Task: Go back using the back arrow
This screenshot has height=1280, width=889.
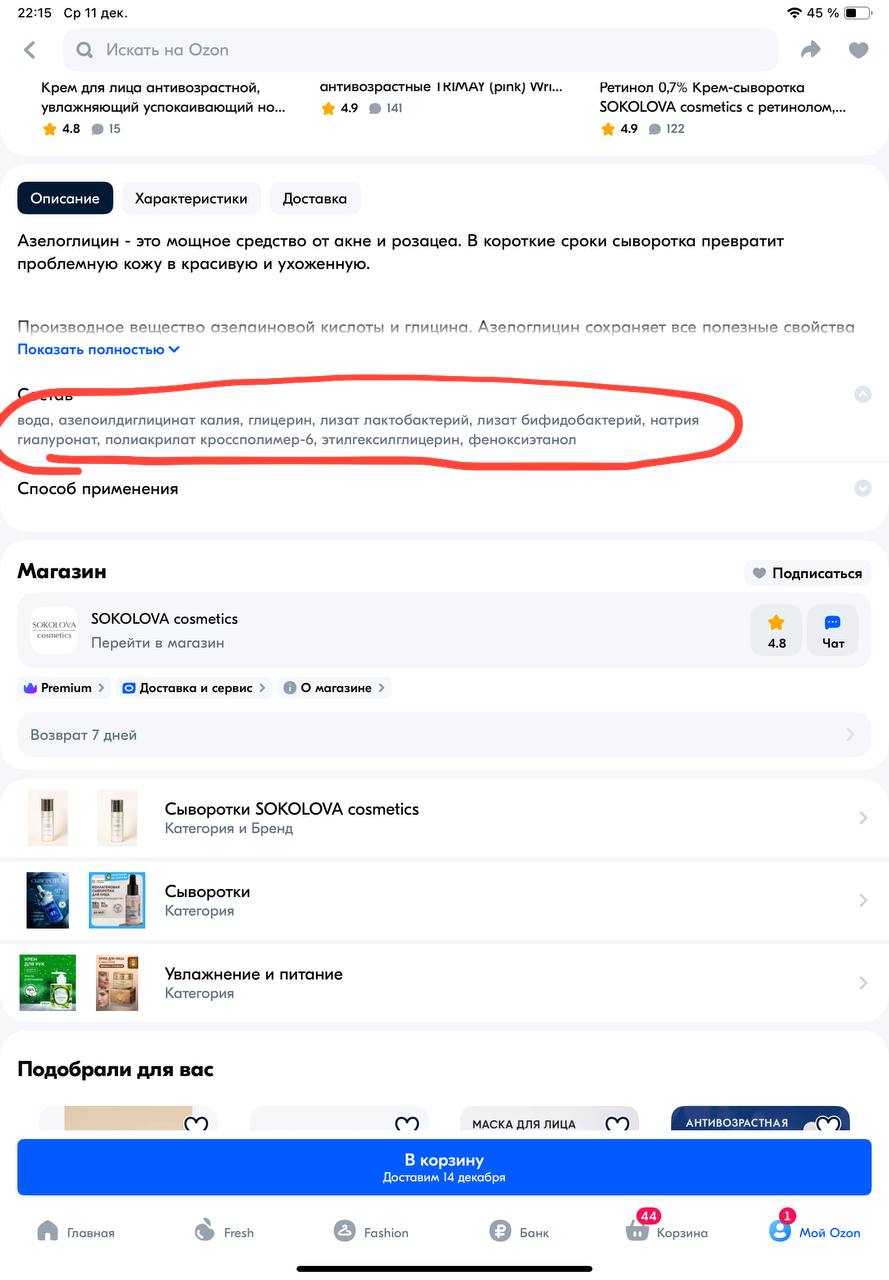Action: coord(30,50)
